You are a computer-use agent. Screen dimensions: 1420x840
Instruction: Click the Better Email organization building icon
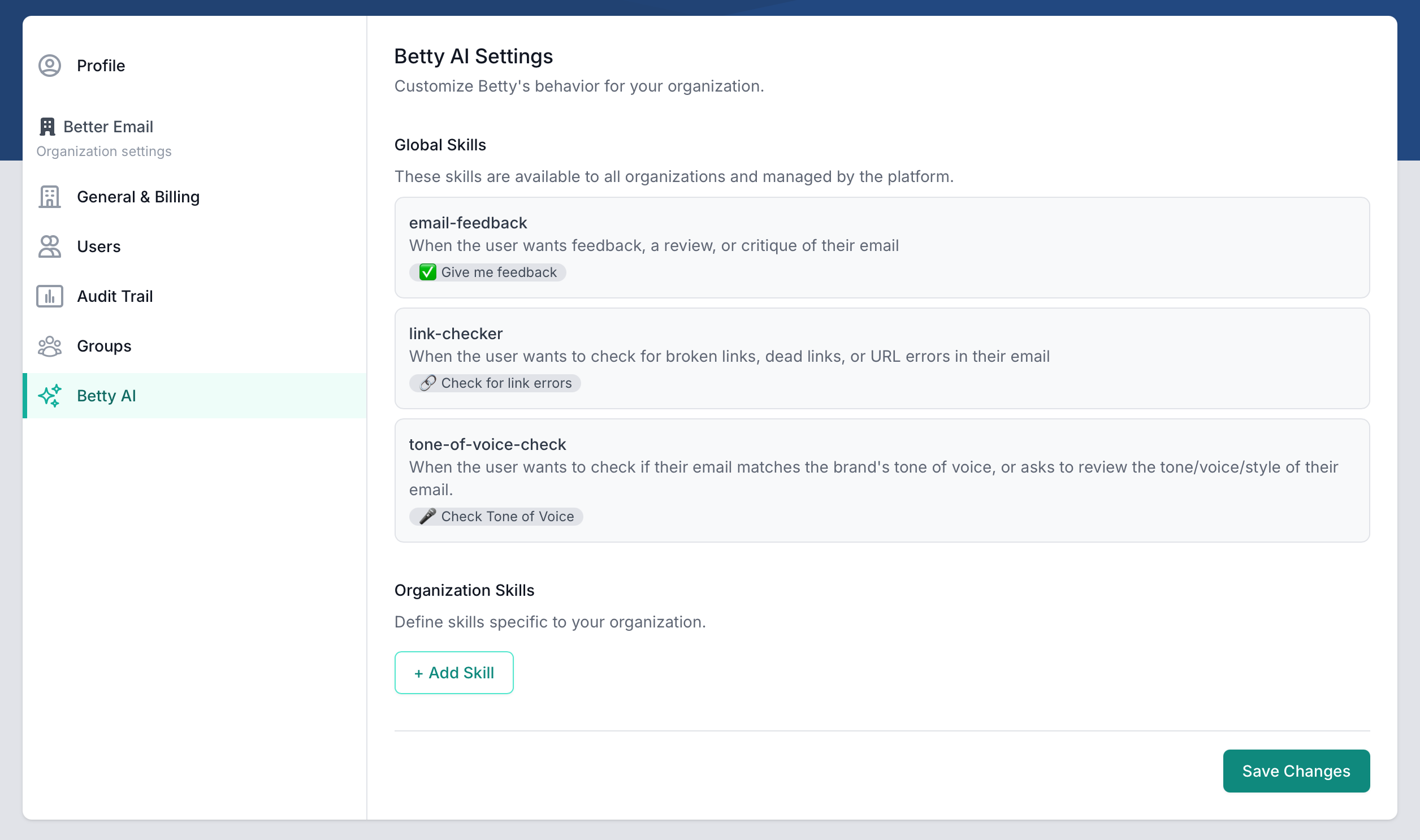47,127
